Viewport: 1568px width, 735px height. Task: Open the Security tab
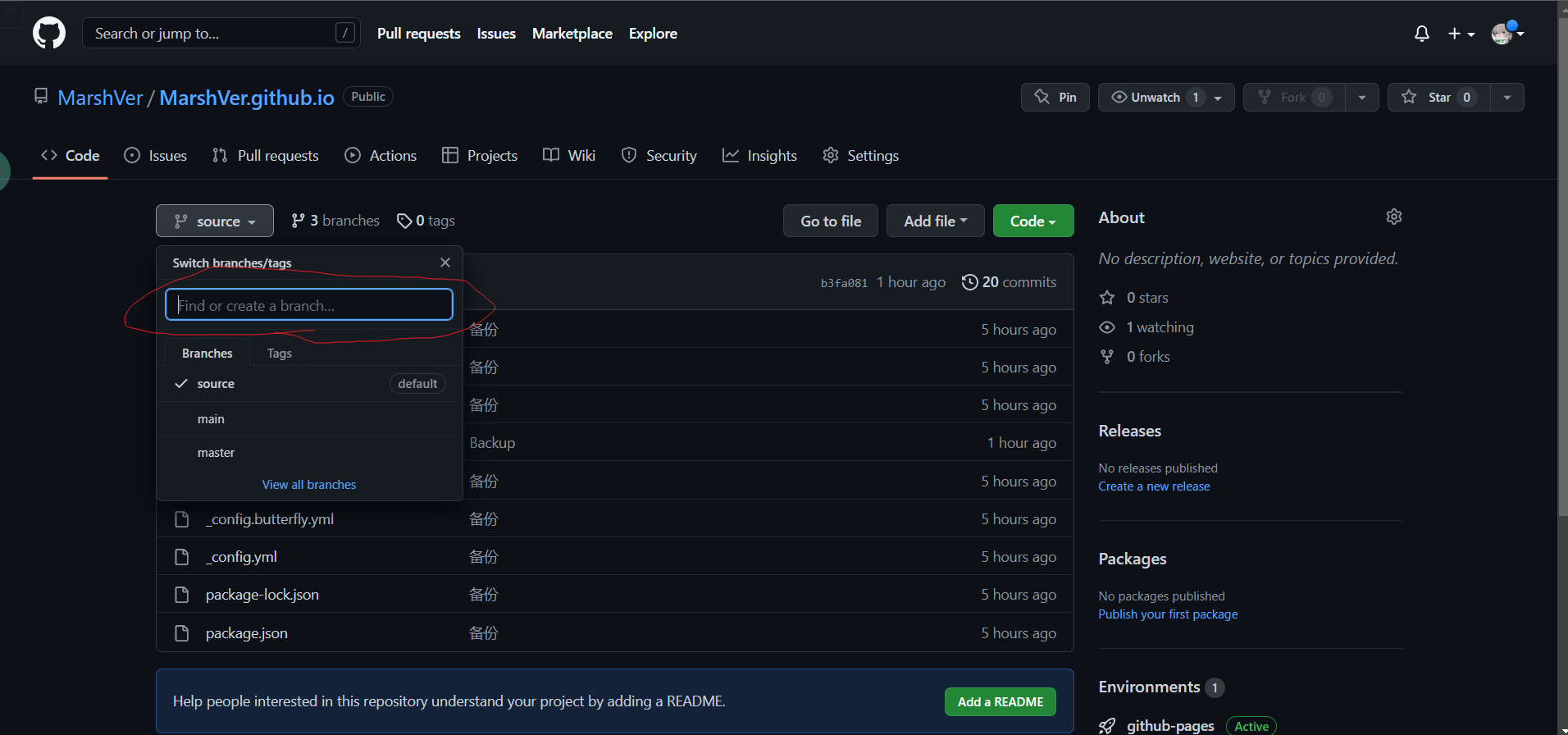(659, 156)
